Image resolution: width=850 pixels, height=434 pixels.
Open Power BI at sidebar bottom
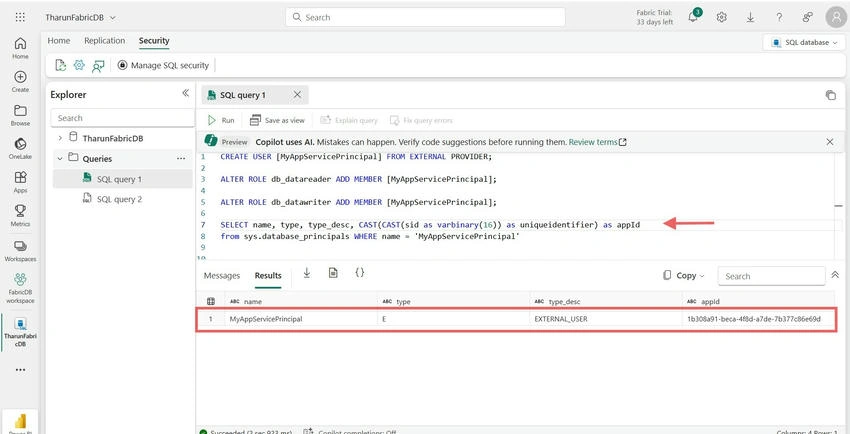pyautogui.click(x=20, y=423)
